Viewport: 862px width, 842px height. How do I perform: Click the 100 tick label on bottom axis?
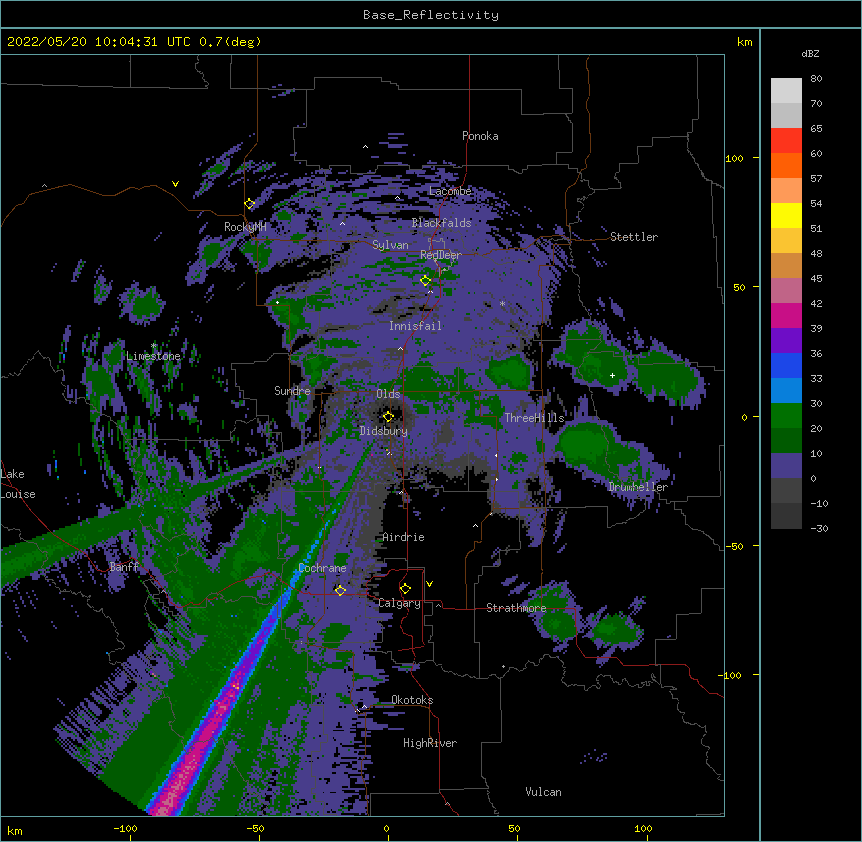pyautogui.click(x=643, y=828)
